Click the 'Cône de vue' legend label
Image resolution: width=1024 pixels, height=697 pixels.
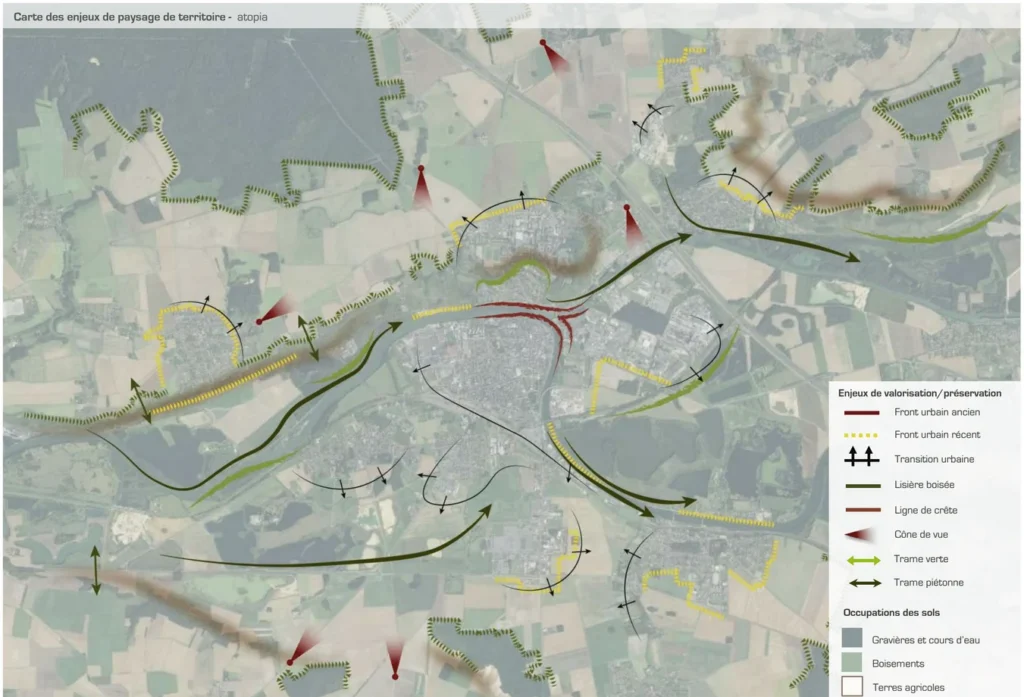pos(923,534)
